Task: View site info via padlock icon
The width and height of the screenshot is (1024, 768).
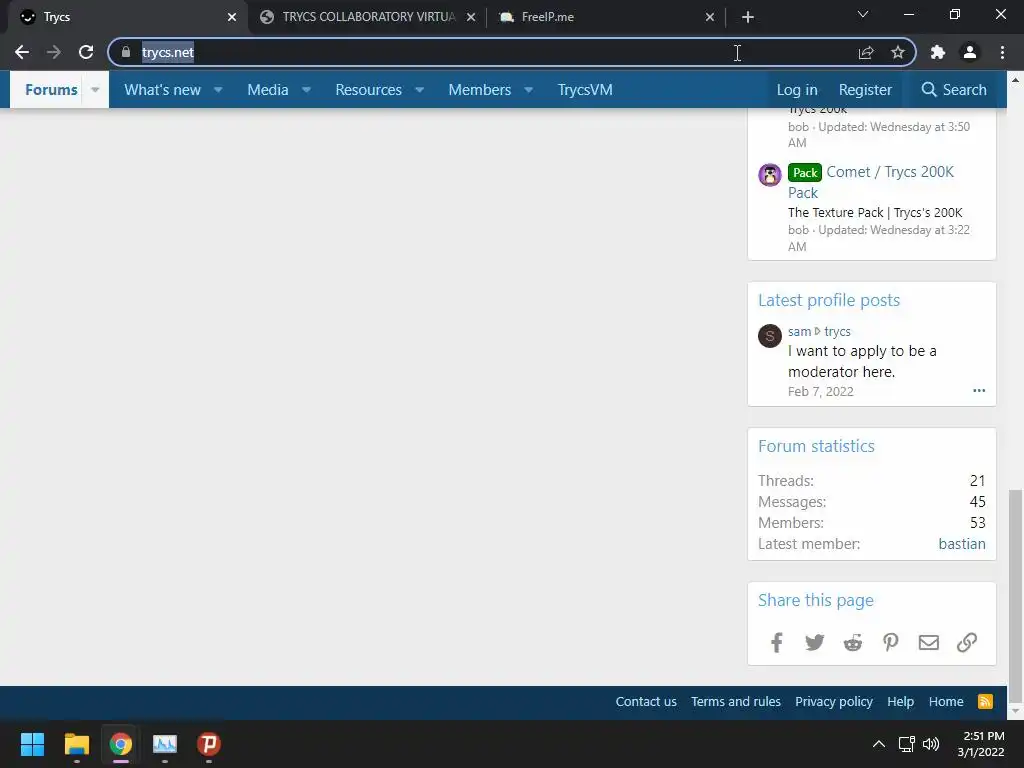Action: [x=126, y=52]
